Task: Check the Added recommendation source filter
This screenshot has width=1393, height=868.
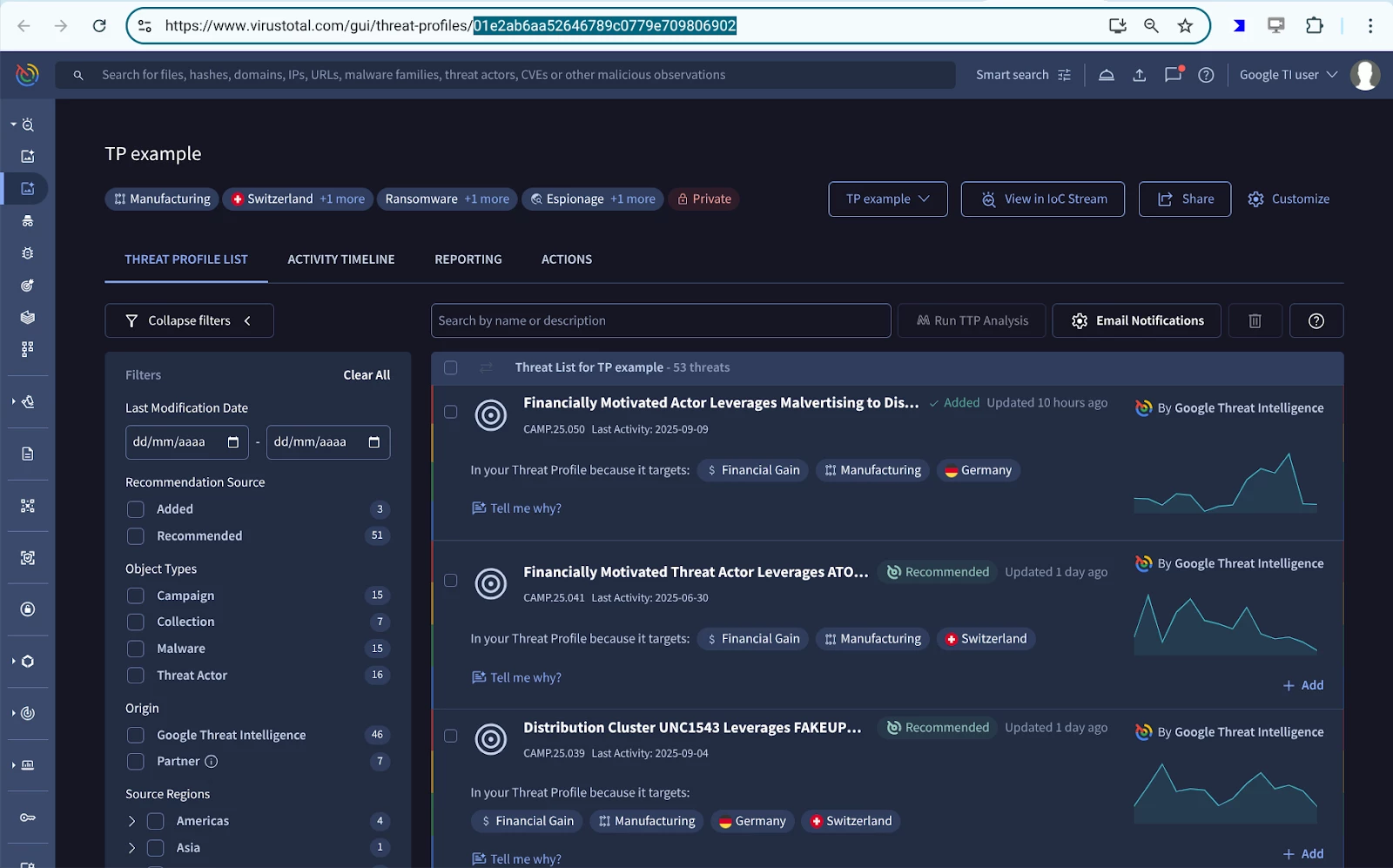Action: click(136, 509)
